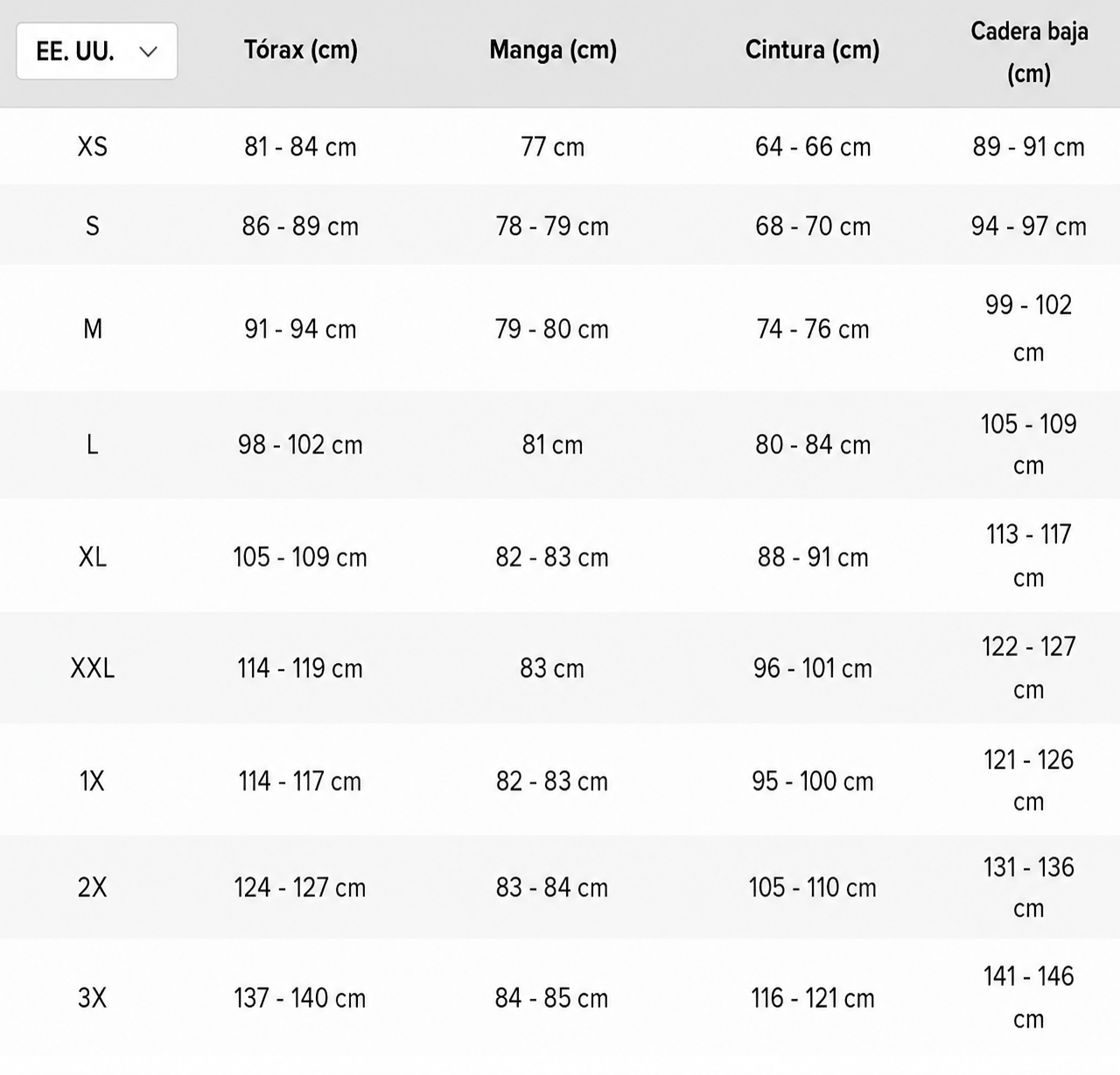
Task: Click the XXL size row label
Action: (93, 668)
